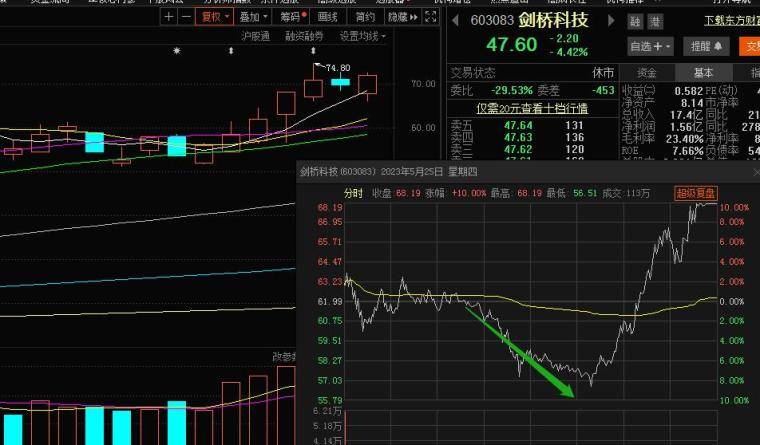Click the 毛利率 value 23.40%

684,139
